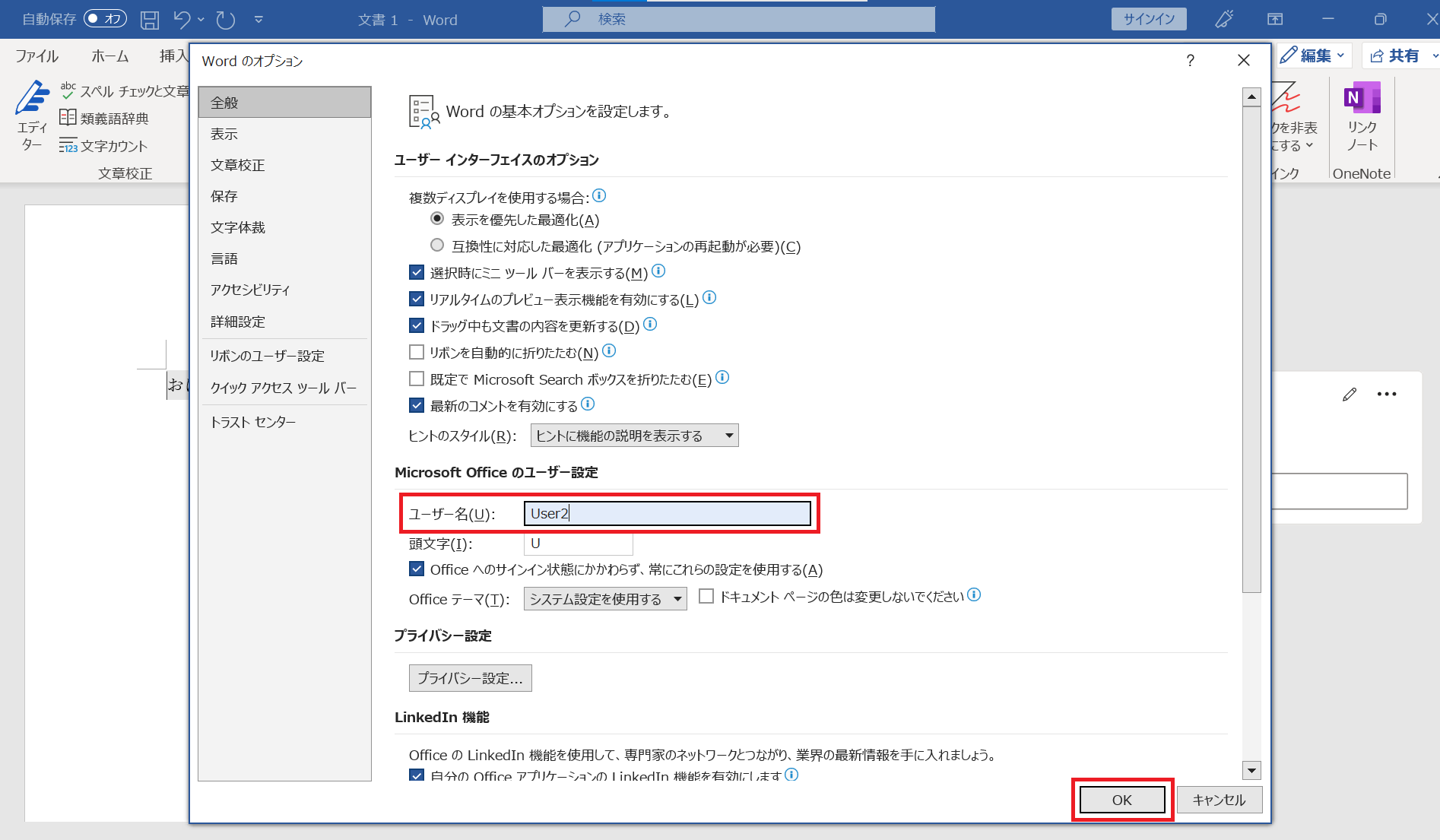
Task: Select 言語 category
Action: coord(284,258)
